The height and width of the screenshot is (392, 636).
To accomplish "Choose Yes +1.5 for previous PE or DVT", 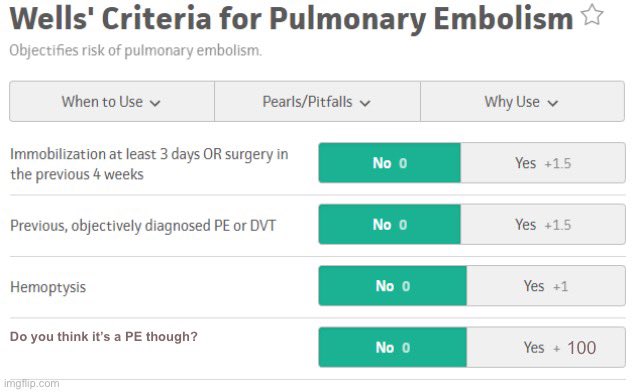I will pos(543,224).
